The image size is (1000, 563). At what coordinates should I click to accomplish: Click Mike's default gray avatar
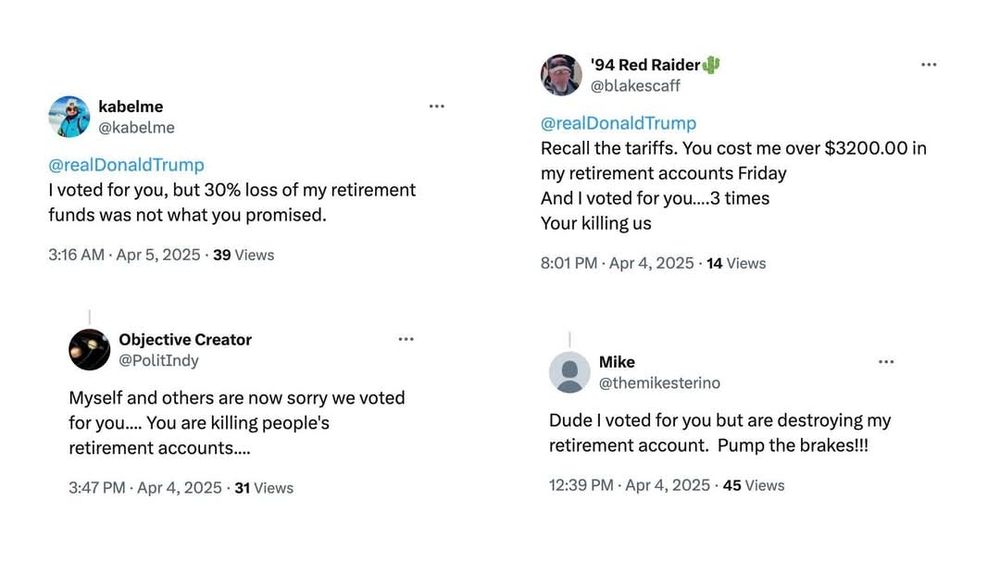tap(570, 372)
